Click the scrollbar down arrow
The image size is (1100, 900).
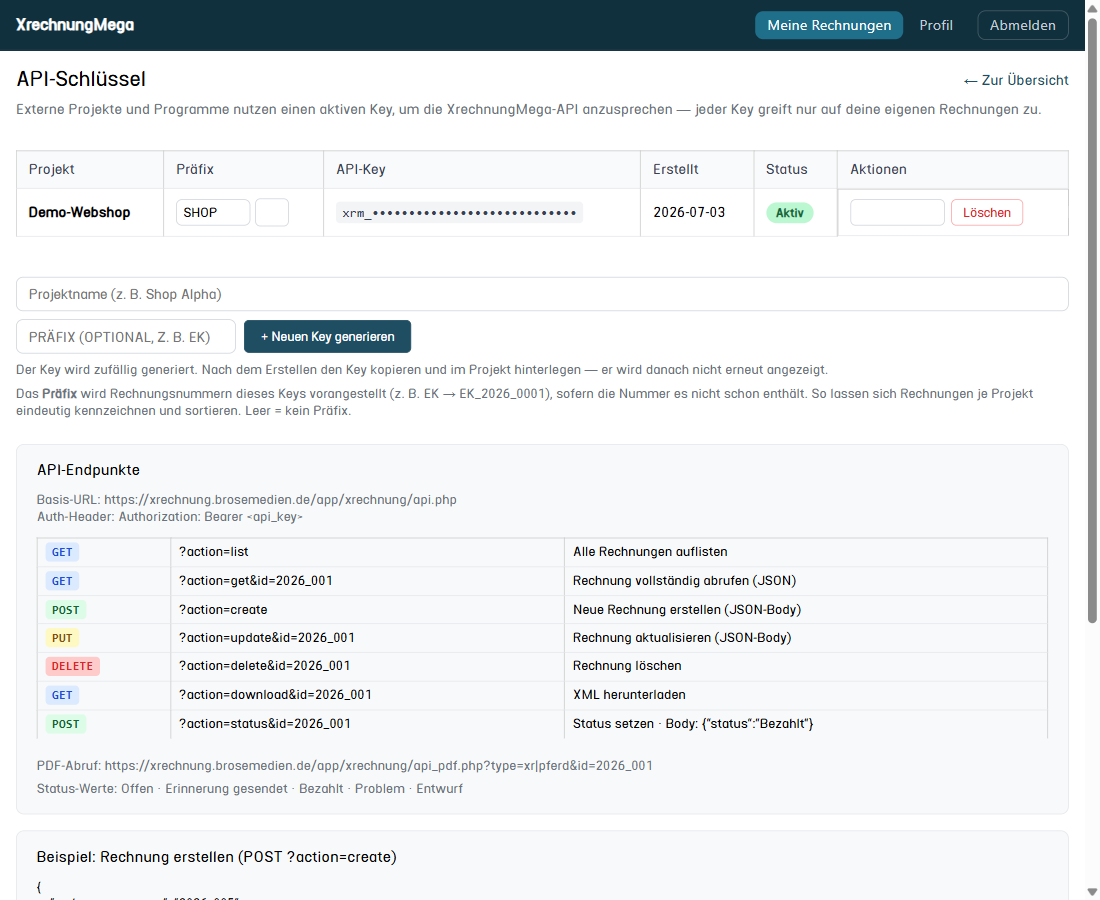click(1092, 892)
